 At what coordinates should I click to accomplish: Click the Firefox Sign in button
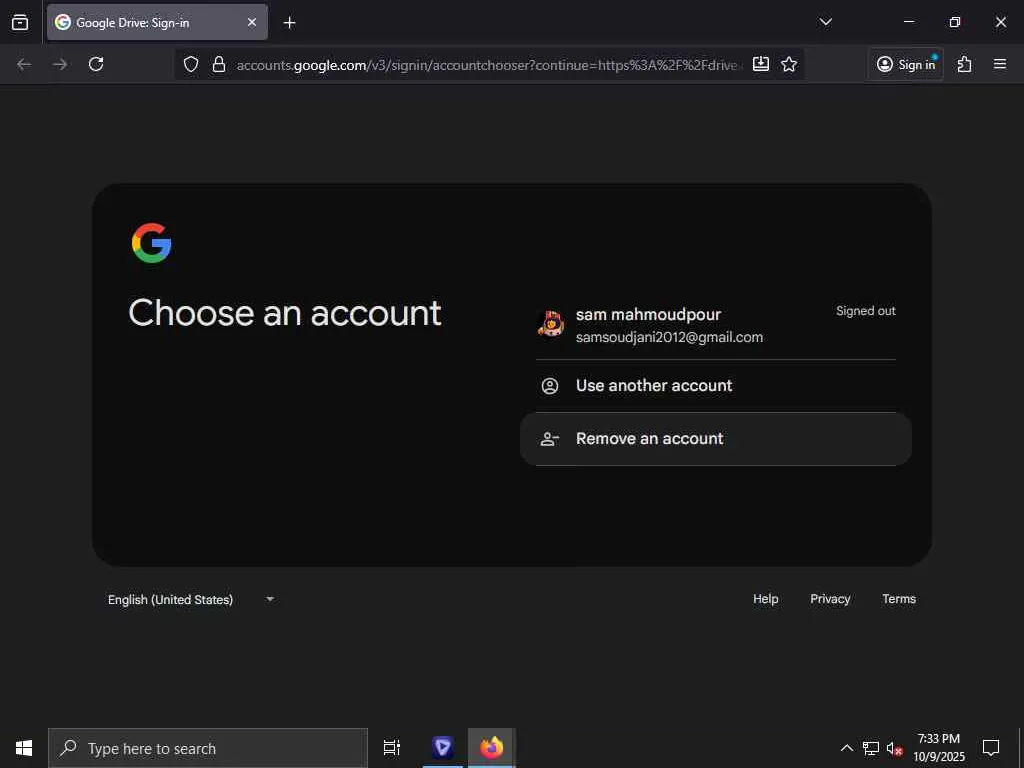pyautogui.click(x=906, y=64)
